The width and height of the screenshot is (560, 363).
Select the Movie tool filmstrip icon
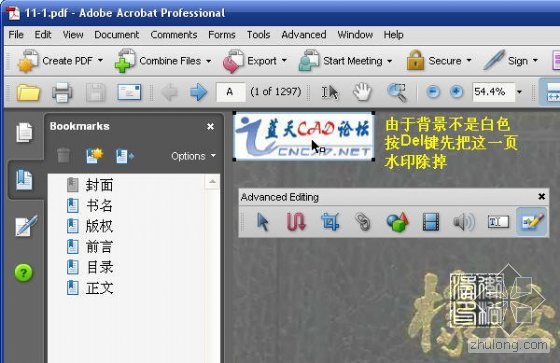pyautogui.click(x=431, y=222)
